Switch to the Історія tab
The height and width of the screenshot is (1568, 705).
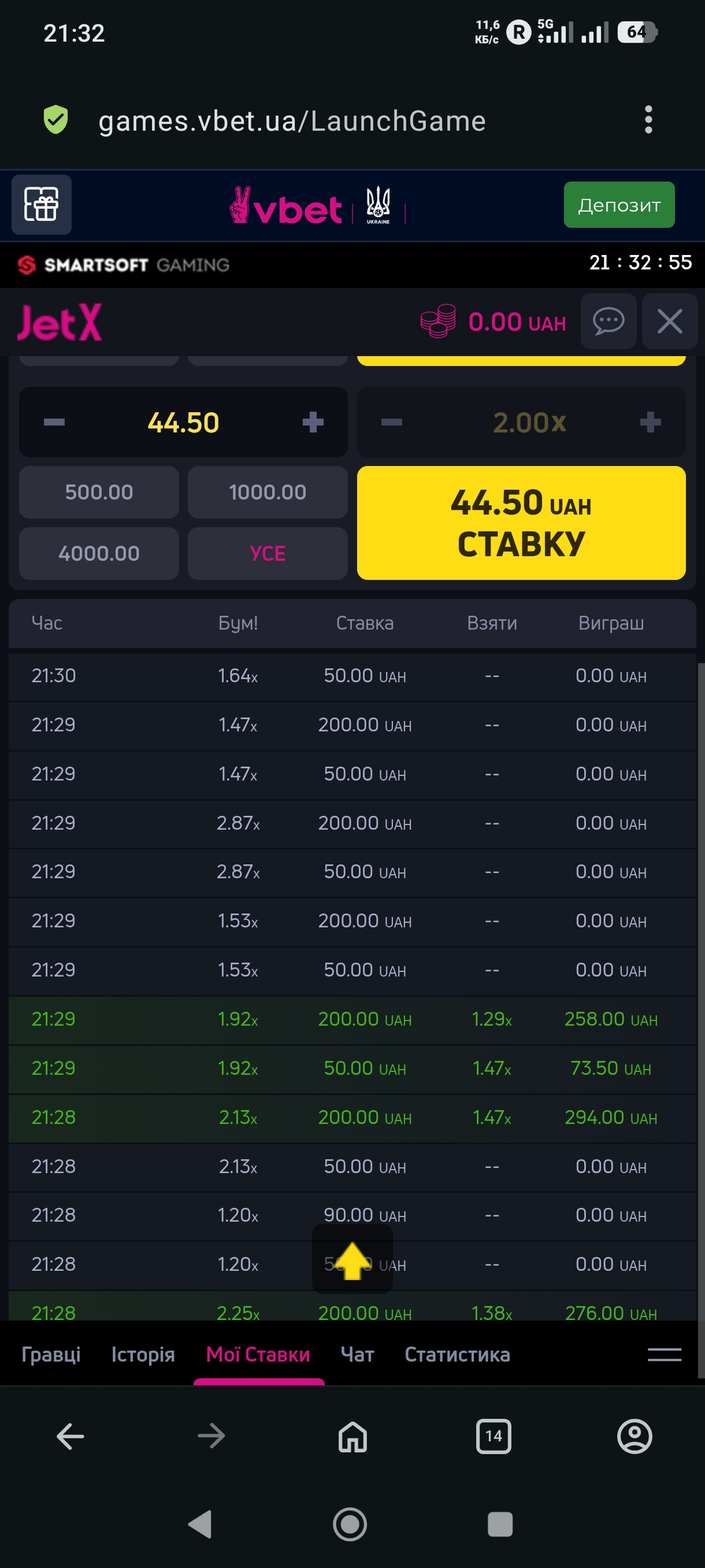[x=143, y=1354]
